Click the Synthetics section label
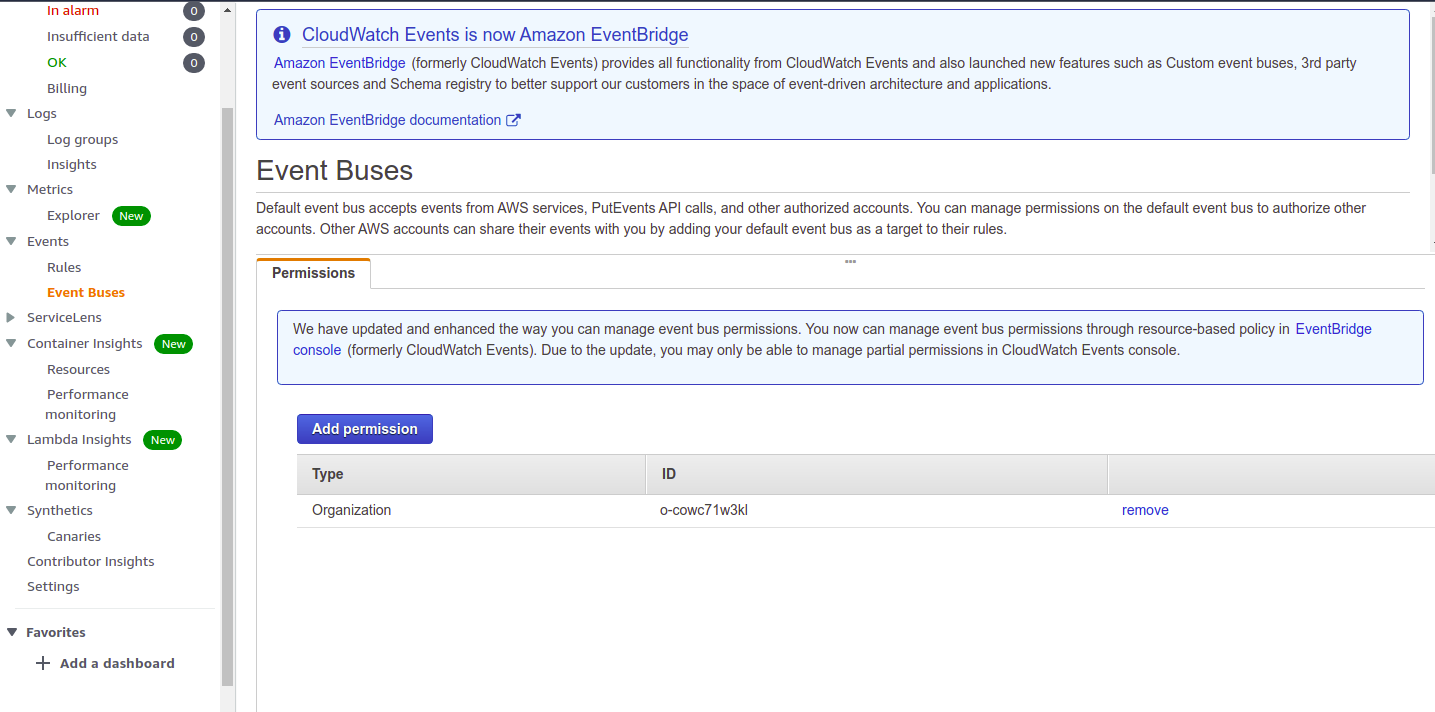The image size is (1435, 712). pos(60,511)
